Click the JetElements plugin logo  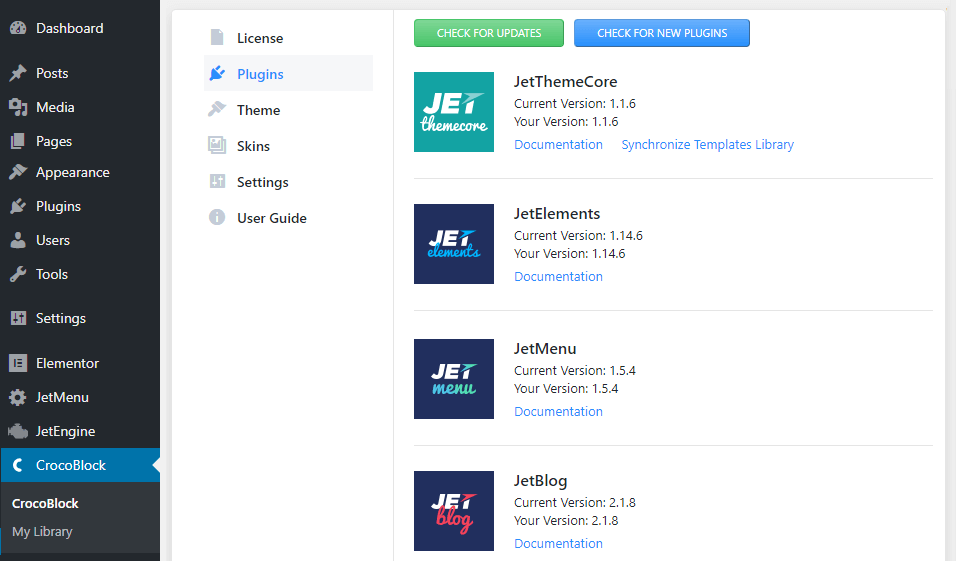(454, 244)
